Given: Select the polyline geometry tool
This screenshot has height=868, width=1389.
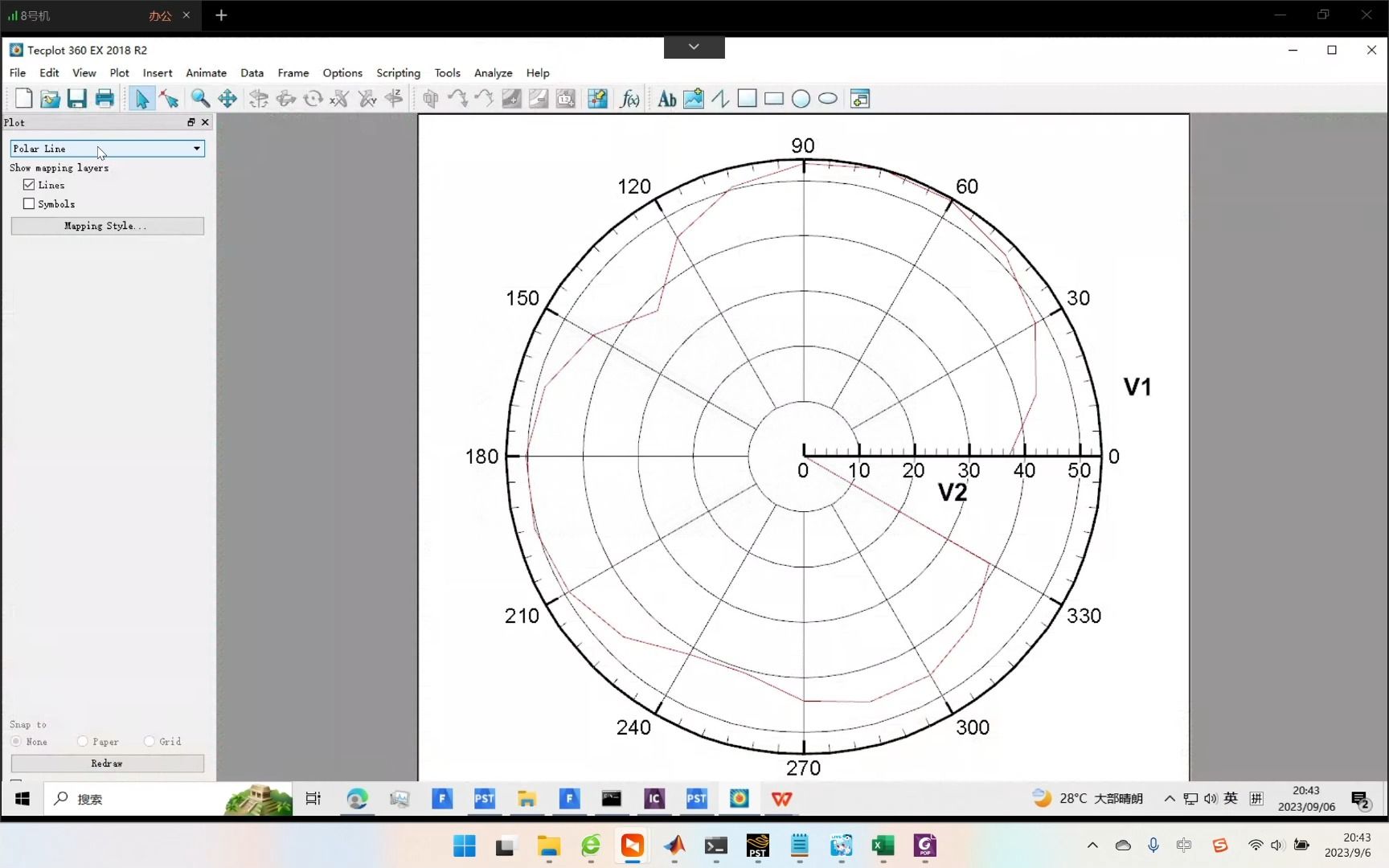Looking at the screenshot, I should coord(720,99).
